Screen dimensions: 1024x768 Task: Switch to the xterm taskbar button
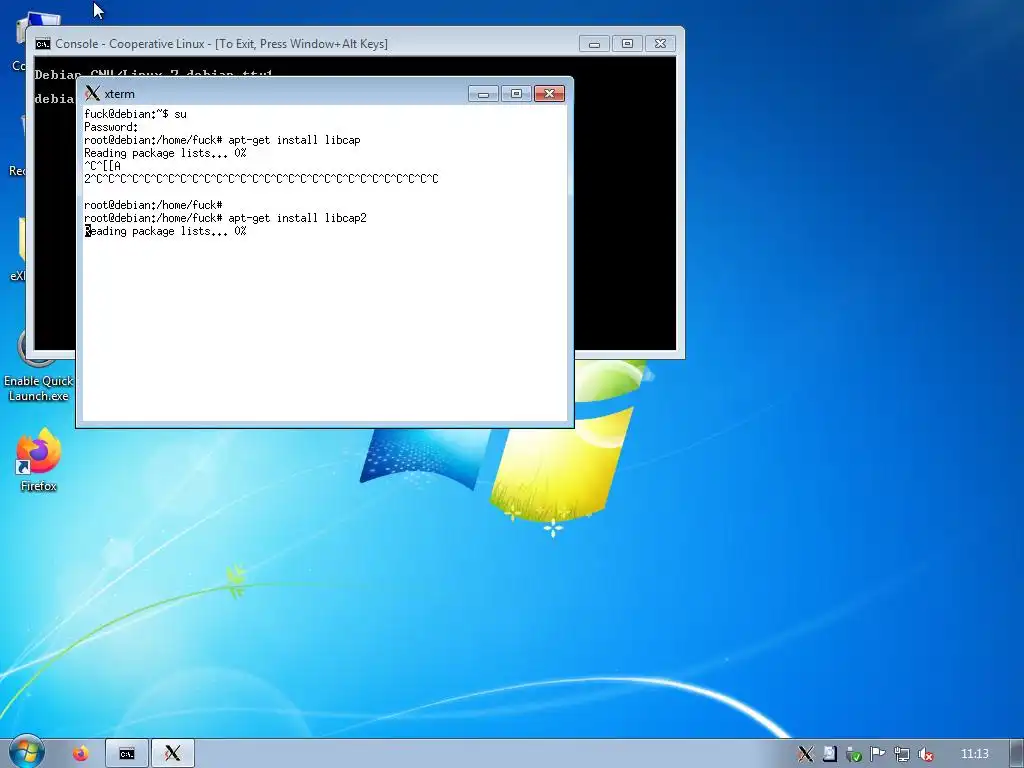coord(172,754)
